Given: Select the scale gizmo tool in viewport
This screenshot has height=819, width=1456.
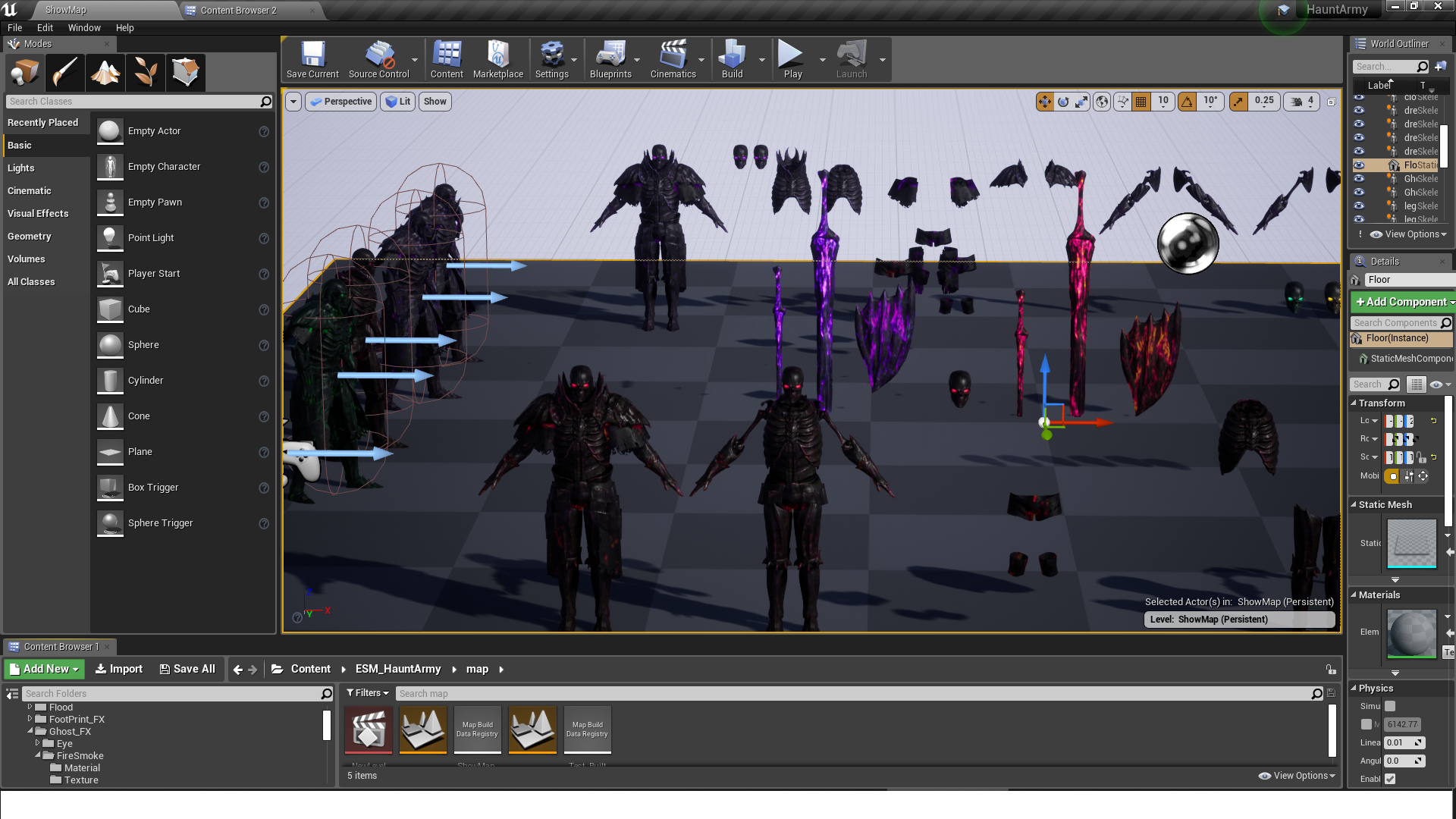Looking at the screenshot, I should coord(1081,102).
